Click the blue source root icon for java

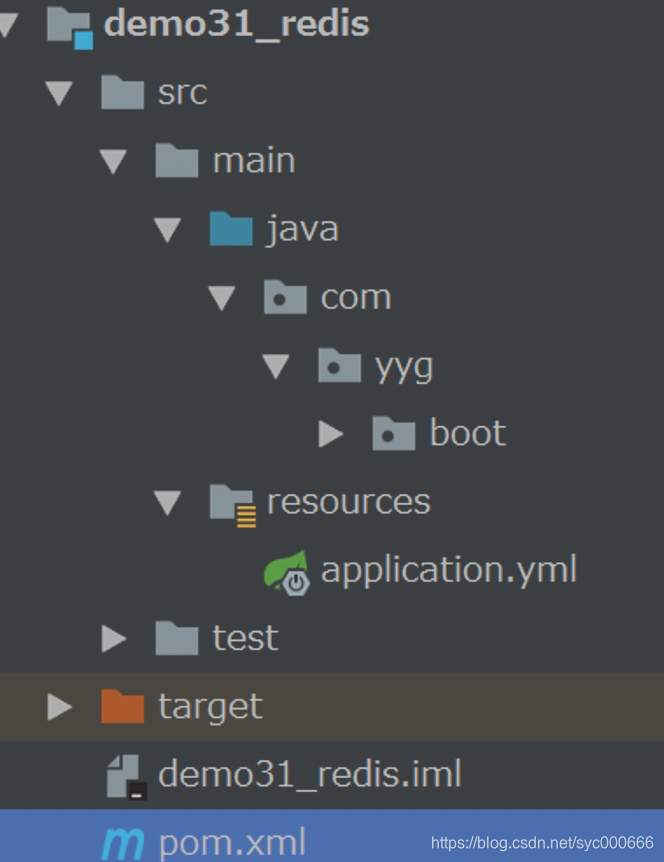click(x=232, y=228)
